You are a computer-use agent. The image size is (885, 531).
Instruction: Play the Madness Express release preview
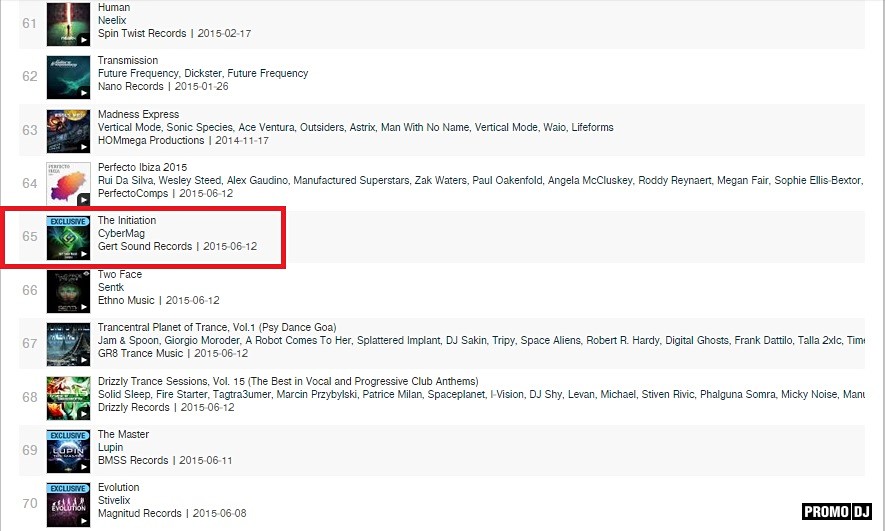tap(84, 147)
